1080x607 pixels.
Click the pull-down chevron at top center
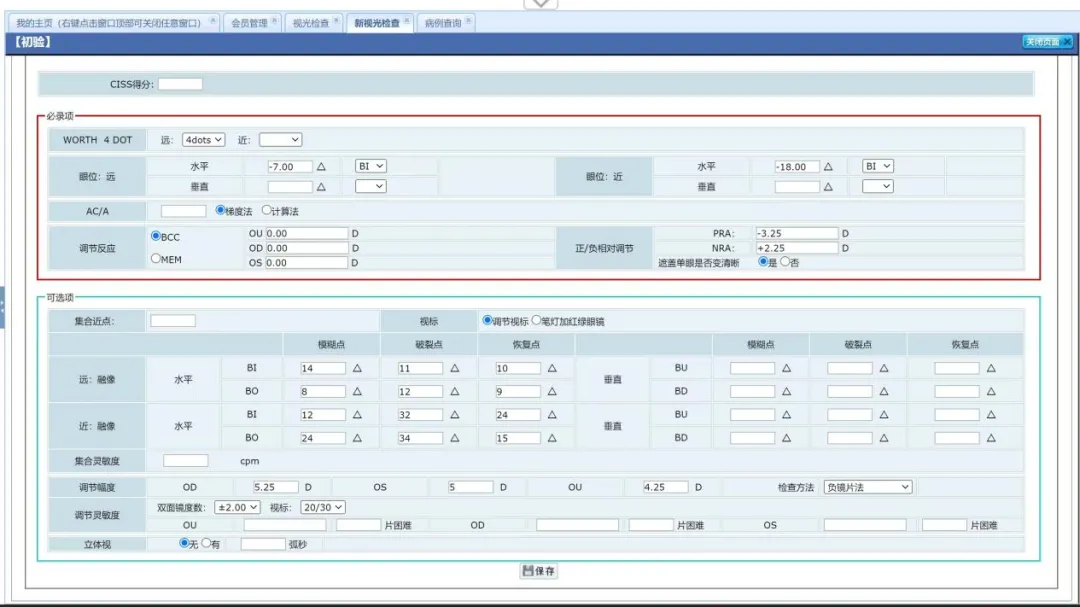541,3
